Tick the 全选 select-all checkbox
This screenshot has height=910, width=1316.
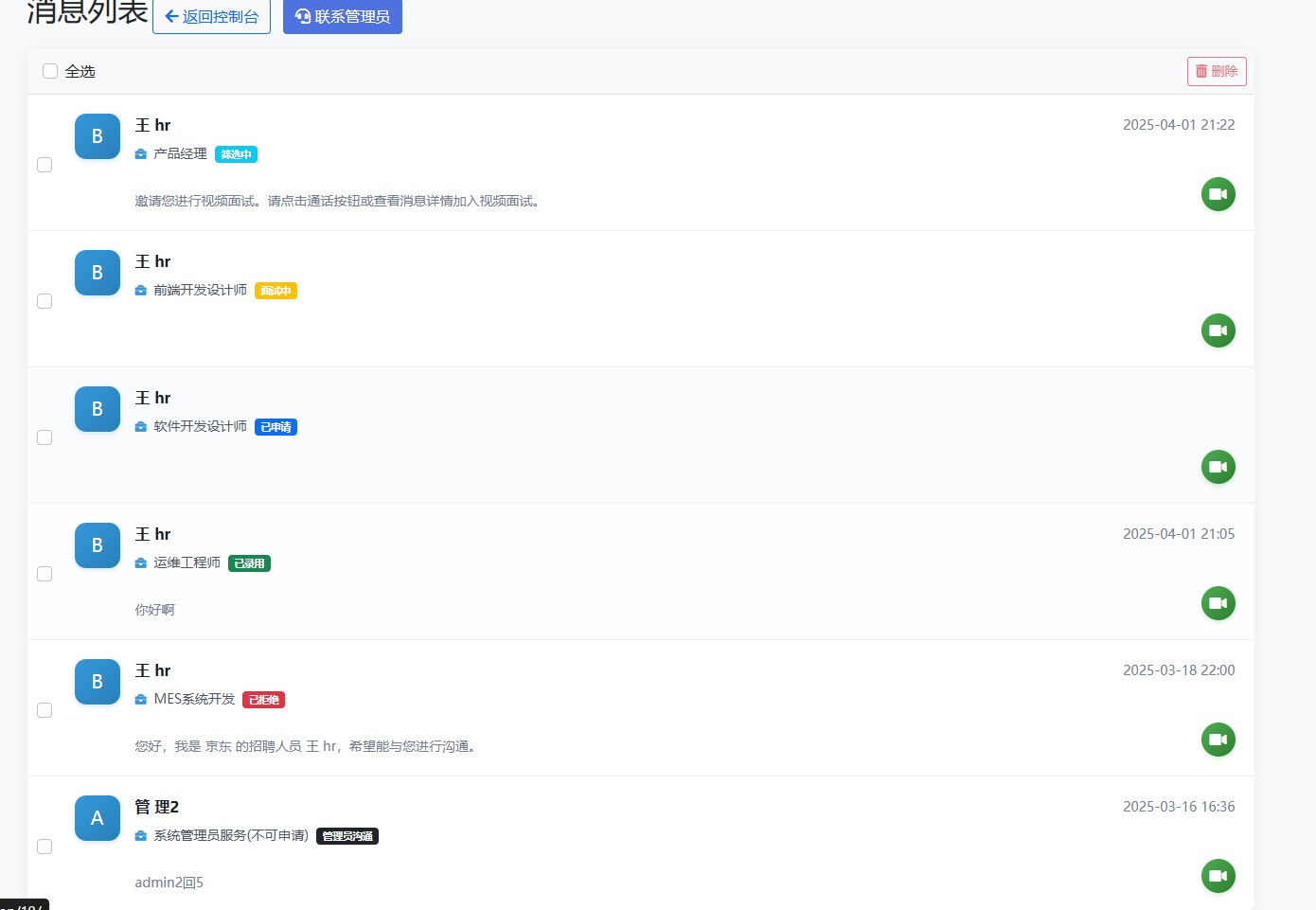coord(50,71)
